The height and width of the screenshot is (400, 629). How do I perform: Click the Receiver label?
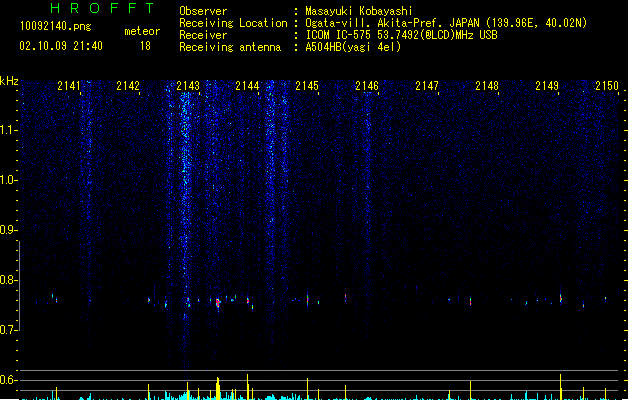203,35
